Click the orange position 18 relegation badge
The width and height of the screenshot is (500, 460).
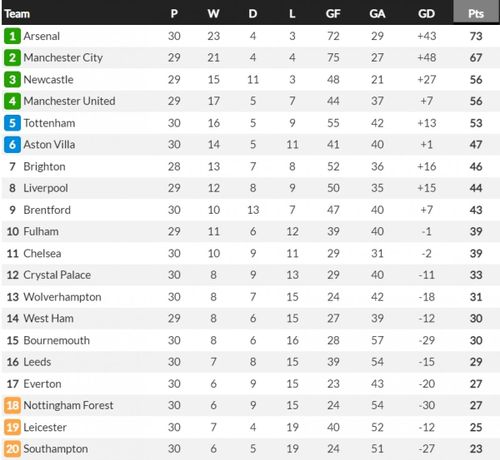(x=12, y=405)
